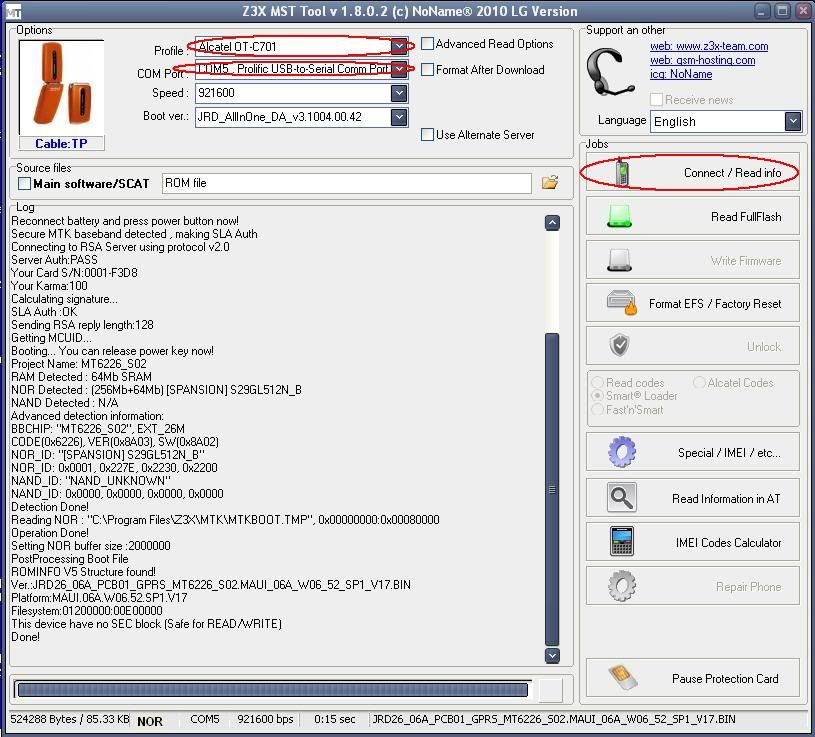
Task: Browse for ROM file with folder icon
Action: tap(549, 183)
